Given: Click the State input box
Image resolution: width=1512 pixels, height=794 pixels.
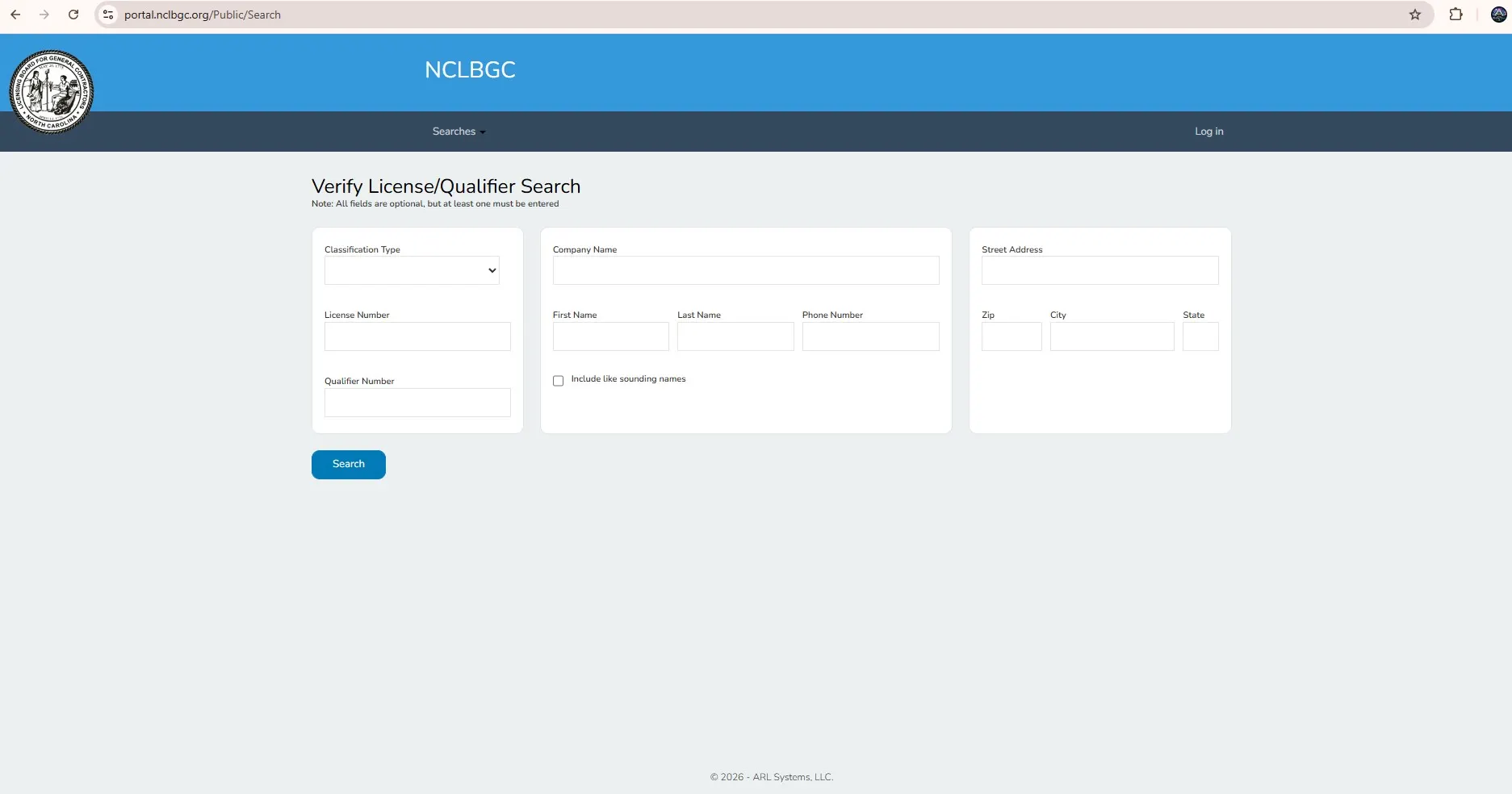Looking at the screenshot, I should 1200,336.
